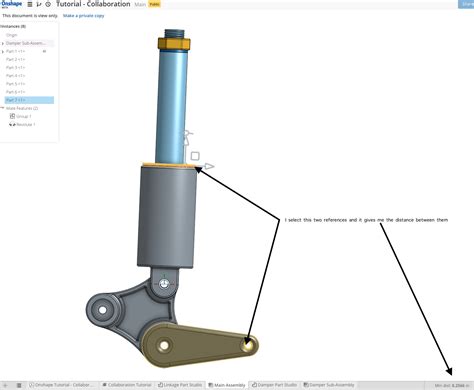Open the tab manager list icon
The width and height of the screenshot is (474, 390).
[19, 385]
